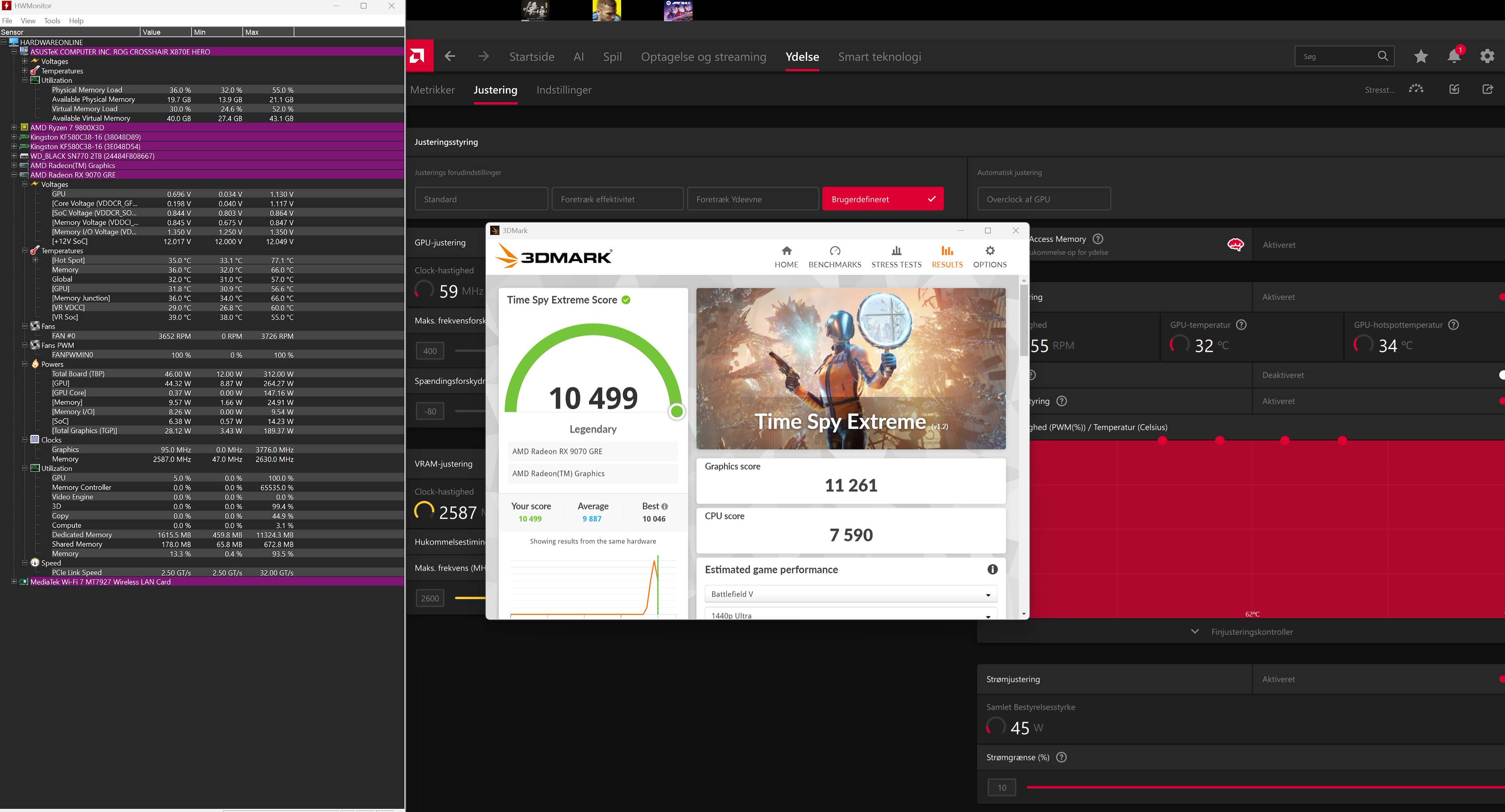
Task: Expand the MediaTek Wi-Fi 7 node
Action: click(x=14, y=581)
